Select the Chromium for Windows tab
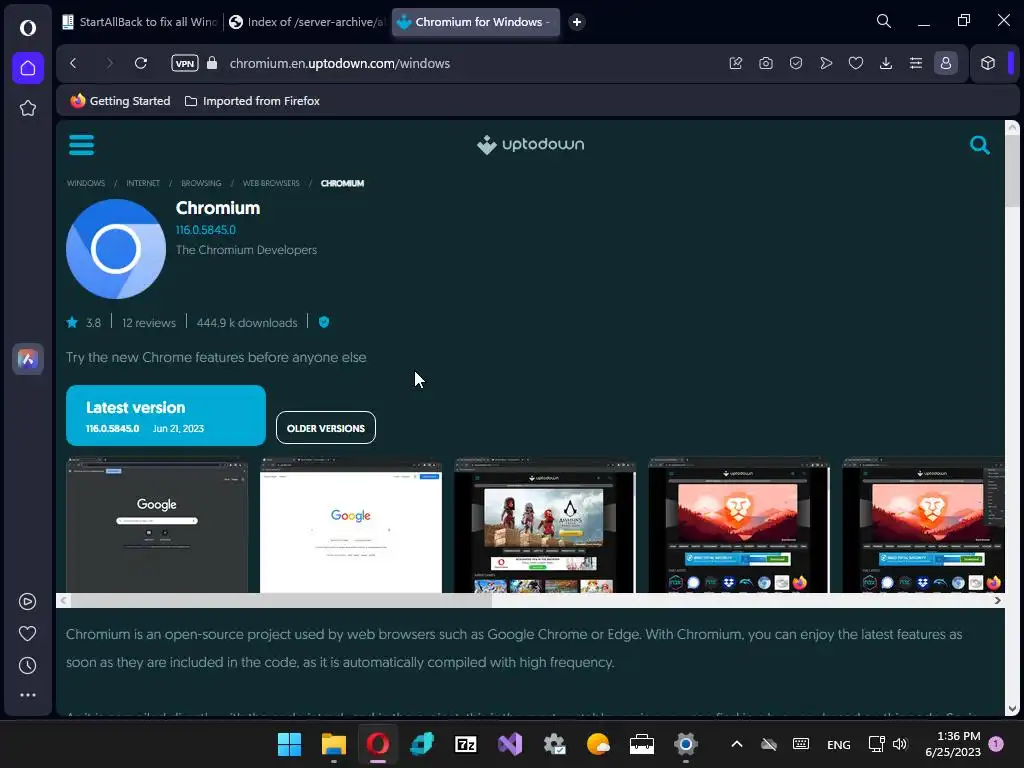The width and height of the screenshot is (1024, 768). click(x=476, y=22)
